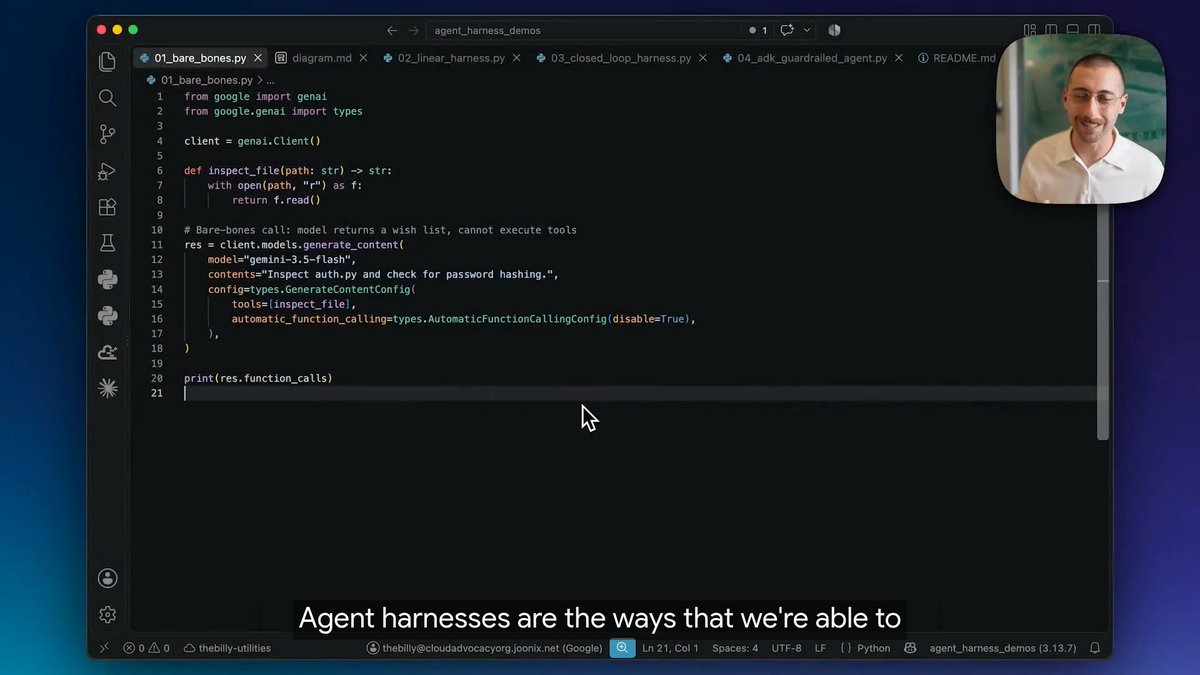
Task: Open the Manage gear icon
Action: (x=108, y=614)
